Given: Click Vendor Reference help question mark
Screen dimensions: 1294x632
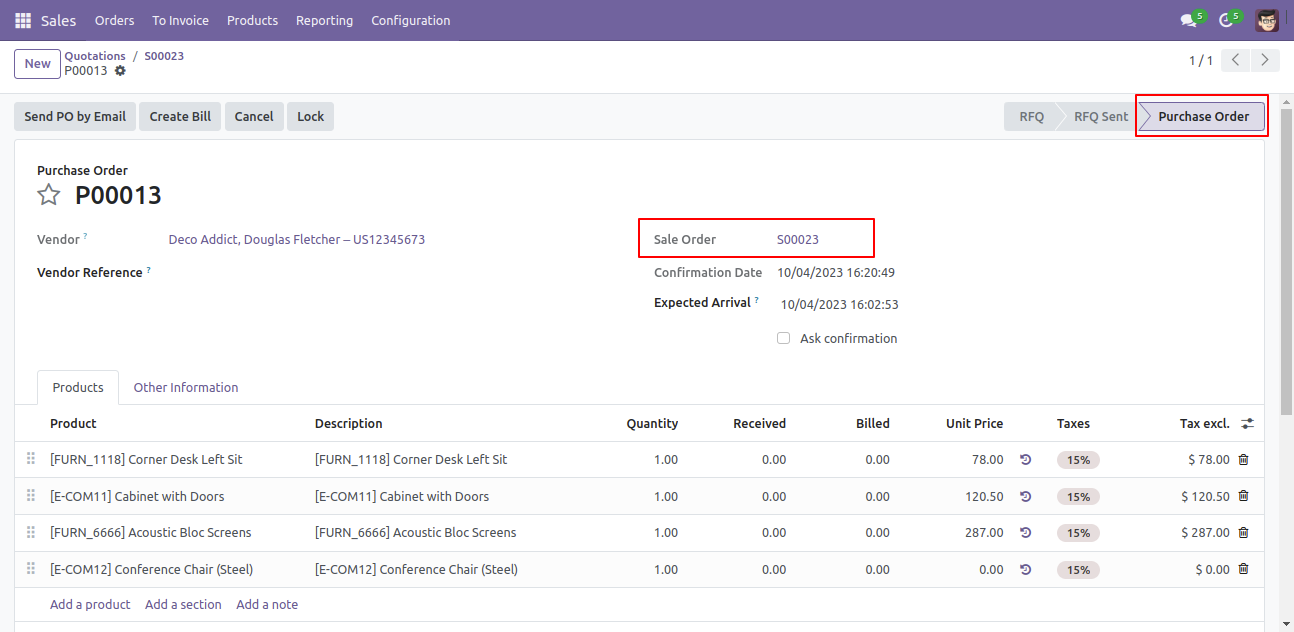Looking at the screenshot, I should tap(149, 270).
